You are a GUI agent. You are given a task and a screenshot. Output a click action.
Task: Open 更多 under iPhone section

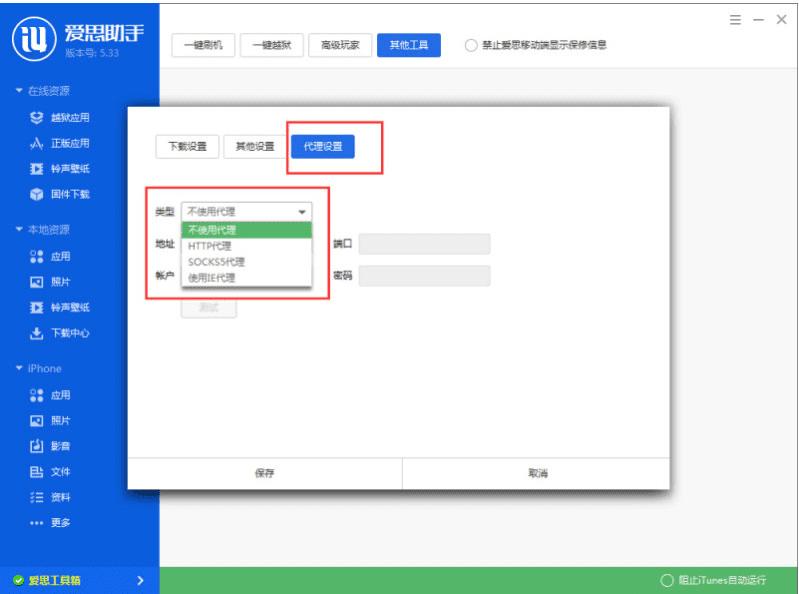pos(50,523)
